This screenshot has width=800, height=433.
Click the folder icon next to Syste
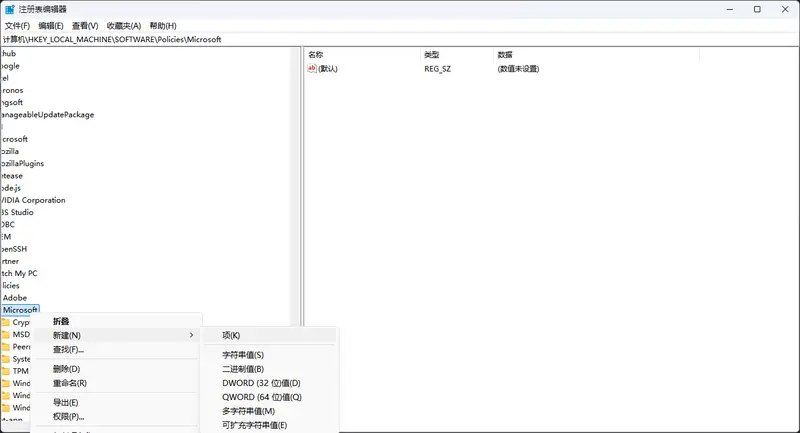click(x=6, y=359)
